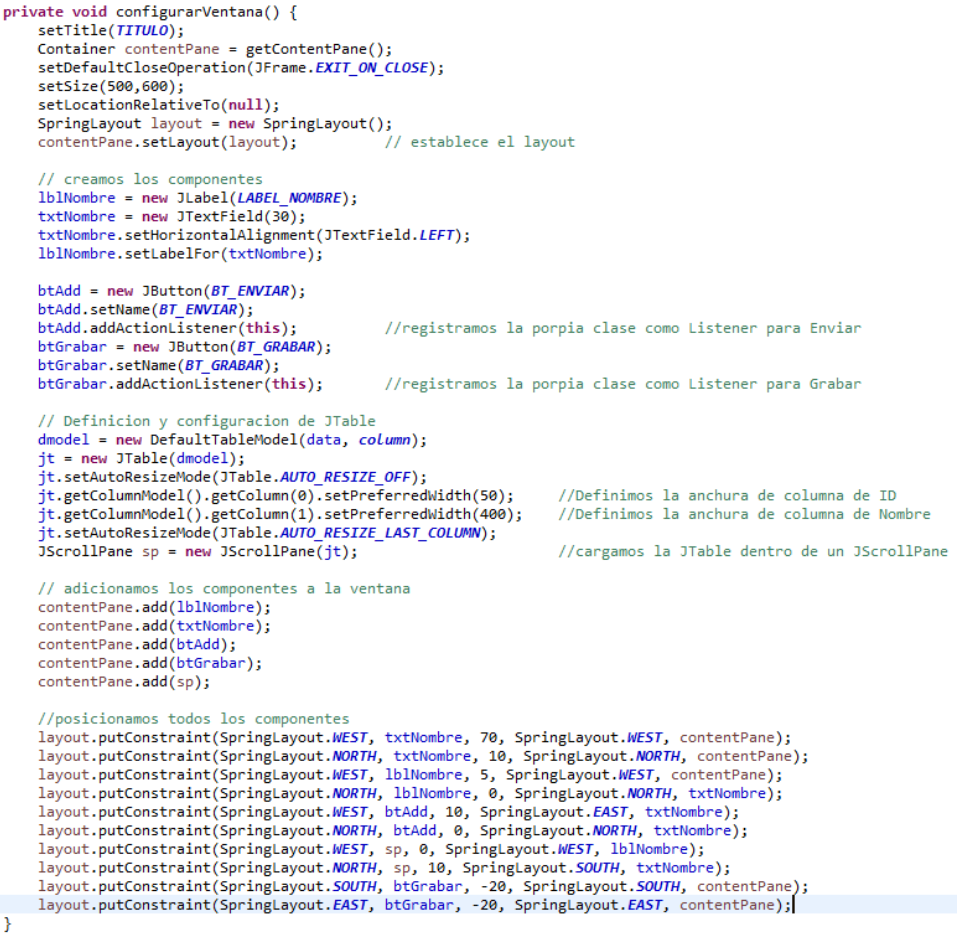Click contentPane.add(btGrabar) line
Screen dimensions: 963x937
click(150, 663)
